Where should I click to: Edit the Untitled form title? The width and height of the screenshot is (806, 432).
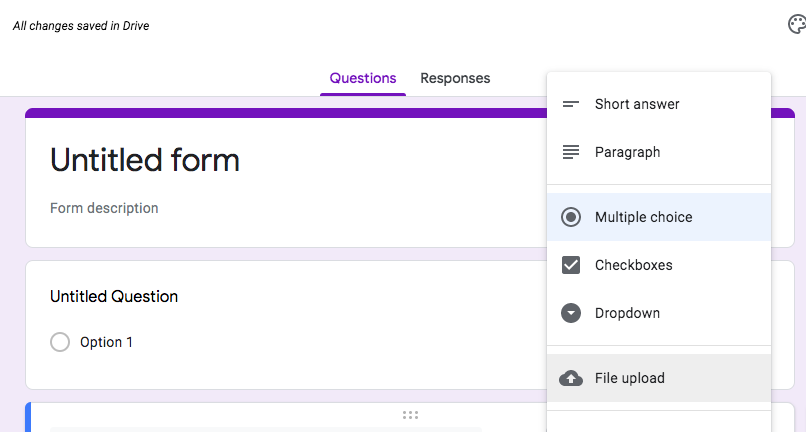pyautogui.click(x=145, y=160)
